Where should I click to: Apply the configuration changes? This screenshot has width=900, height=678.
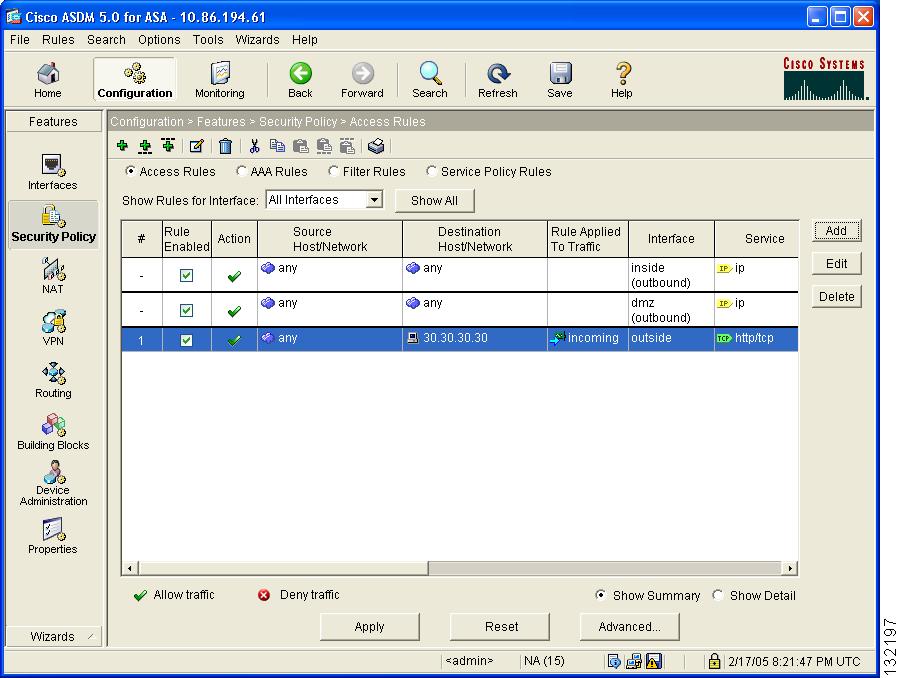coord(370,626)
